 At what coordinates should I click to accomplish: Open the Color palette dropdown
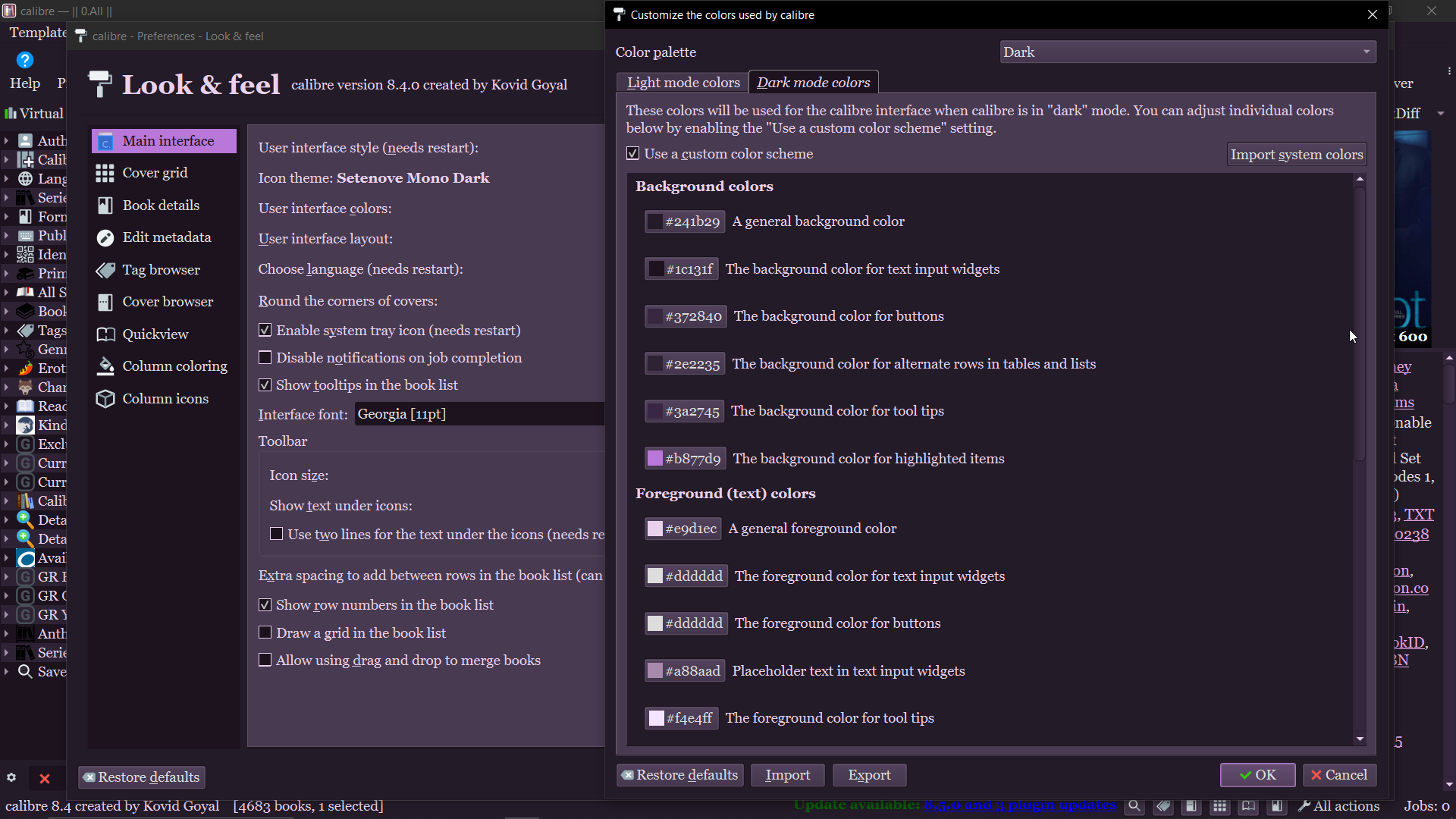tap(1187, 52)
